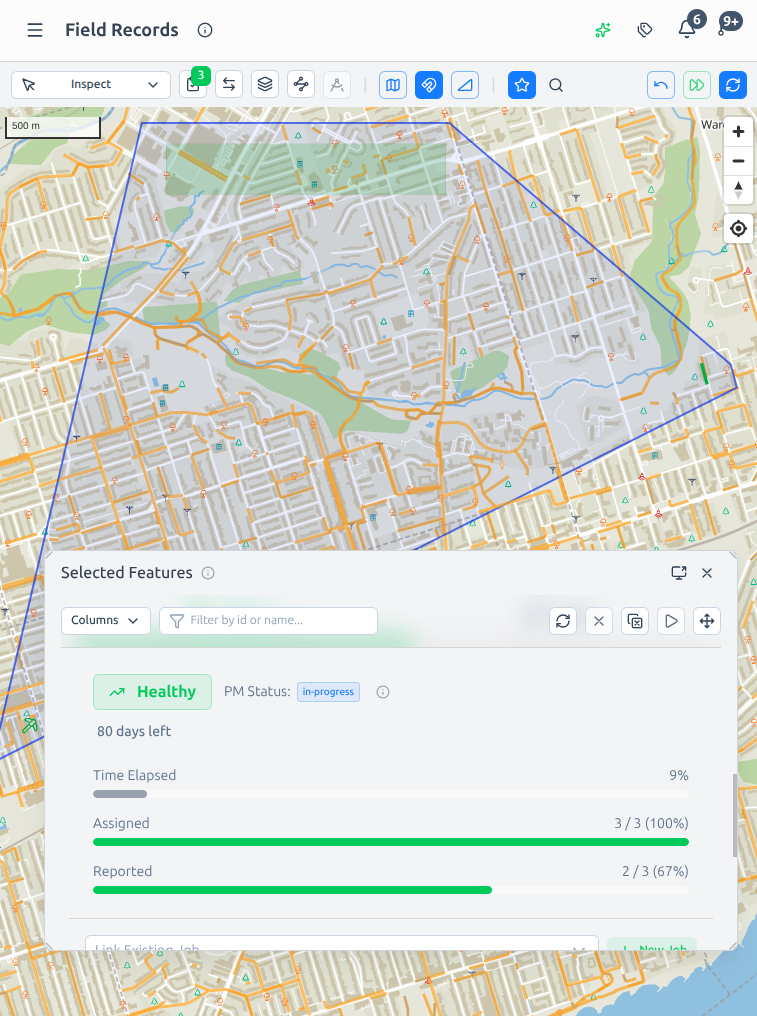Pop out Selected Features panel to window
This screenshot has width=757, height=1016.
pos(679,573)
